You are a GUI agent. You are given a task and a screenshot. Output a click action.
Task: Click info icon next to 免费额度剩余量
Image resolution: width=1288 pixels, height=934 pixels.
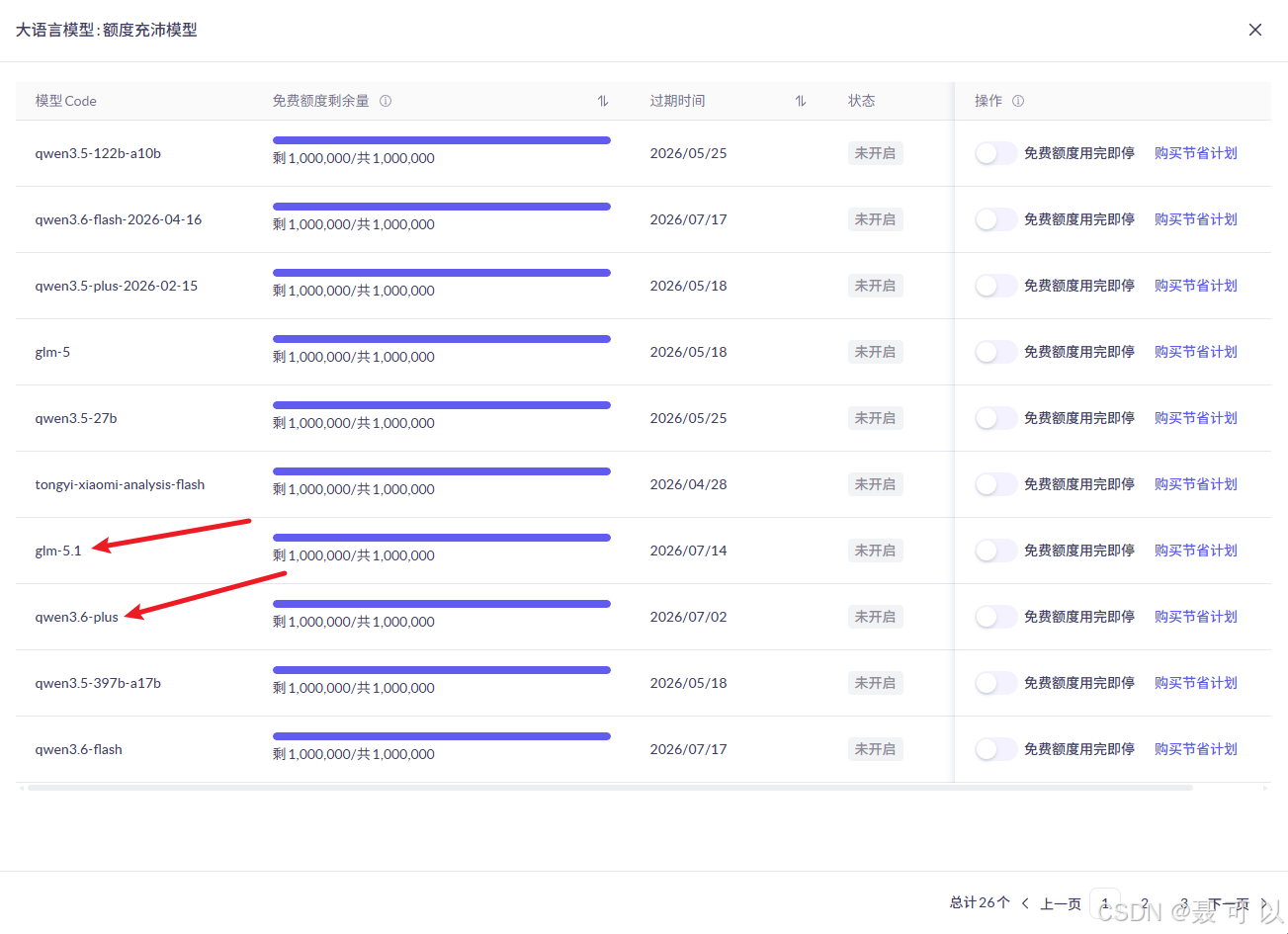point(386,101)
